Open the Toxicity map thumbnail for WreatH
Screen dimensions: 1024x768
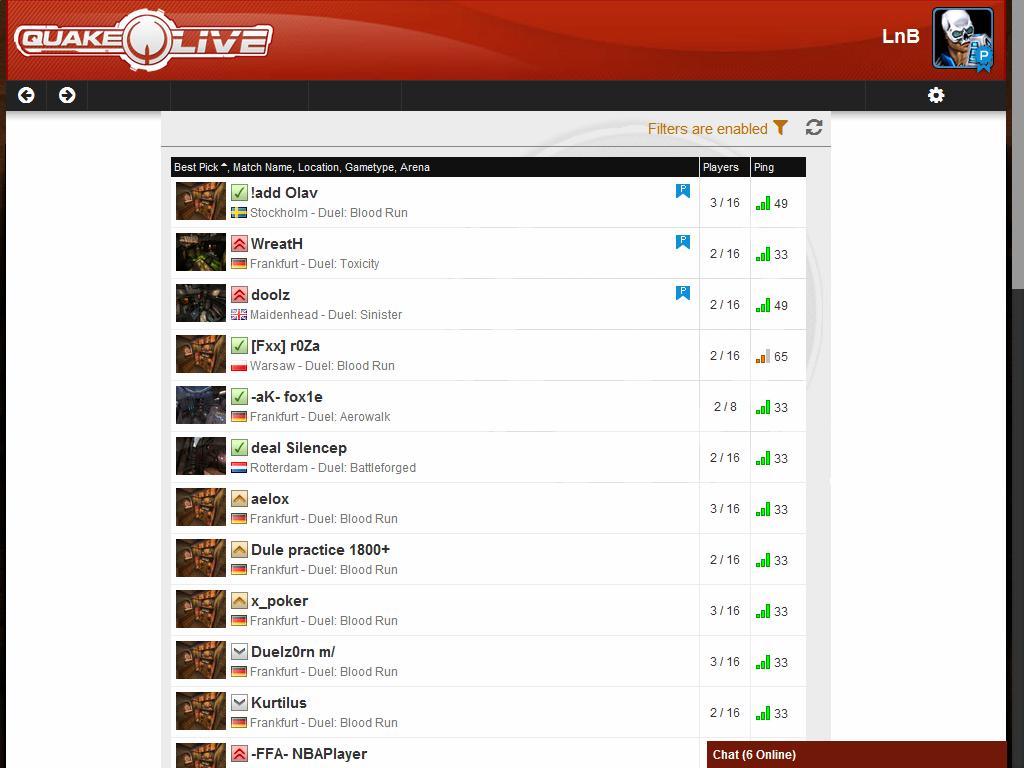point(200,252)
